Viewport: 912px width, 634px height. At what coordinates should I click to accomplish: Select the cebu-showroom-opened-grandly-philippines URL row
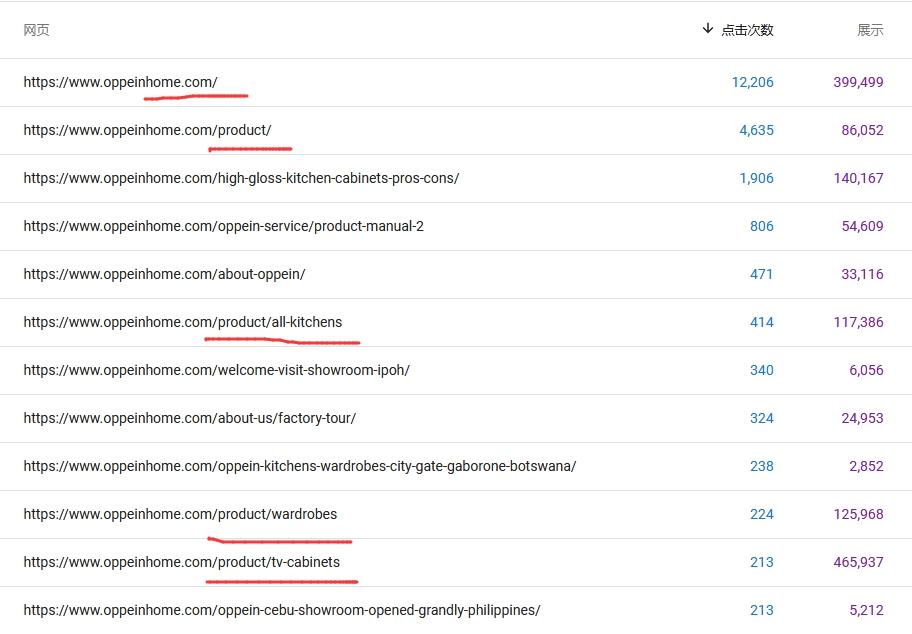281,610
